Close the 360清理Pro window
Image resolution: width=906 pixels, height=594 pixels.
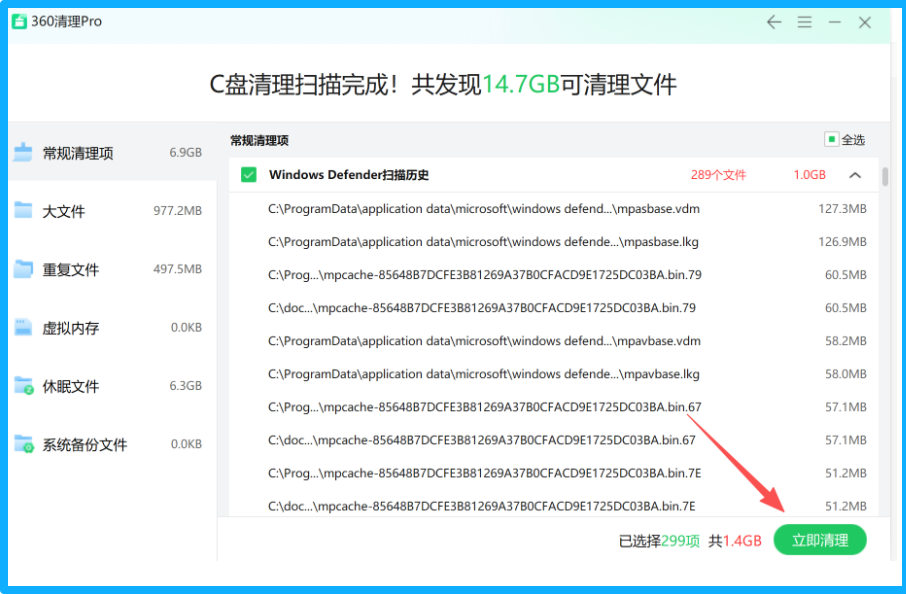864,23
